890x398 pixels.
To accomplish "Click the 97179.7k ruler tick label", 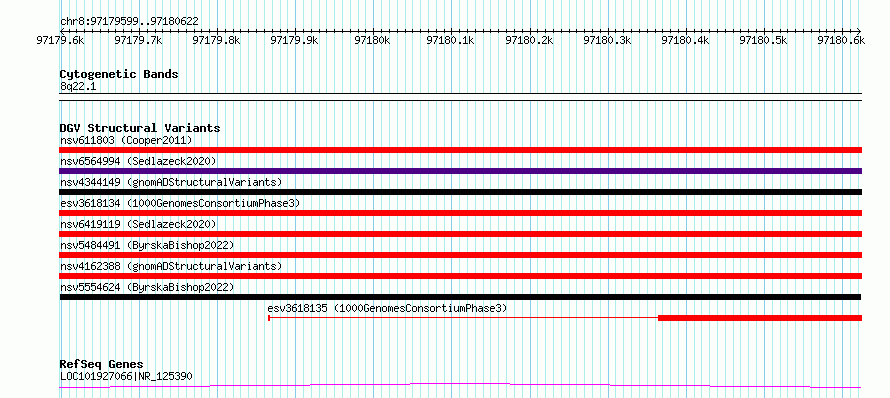I will [138, 40].
